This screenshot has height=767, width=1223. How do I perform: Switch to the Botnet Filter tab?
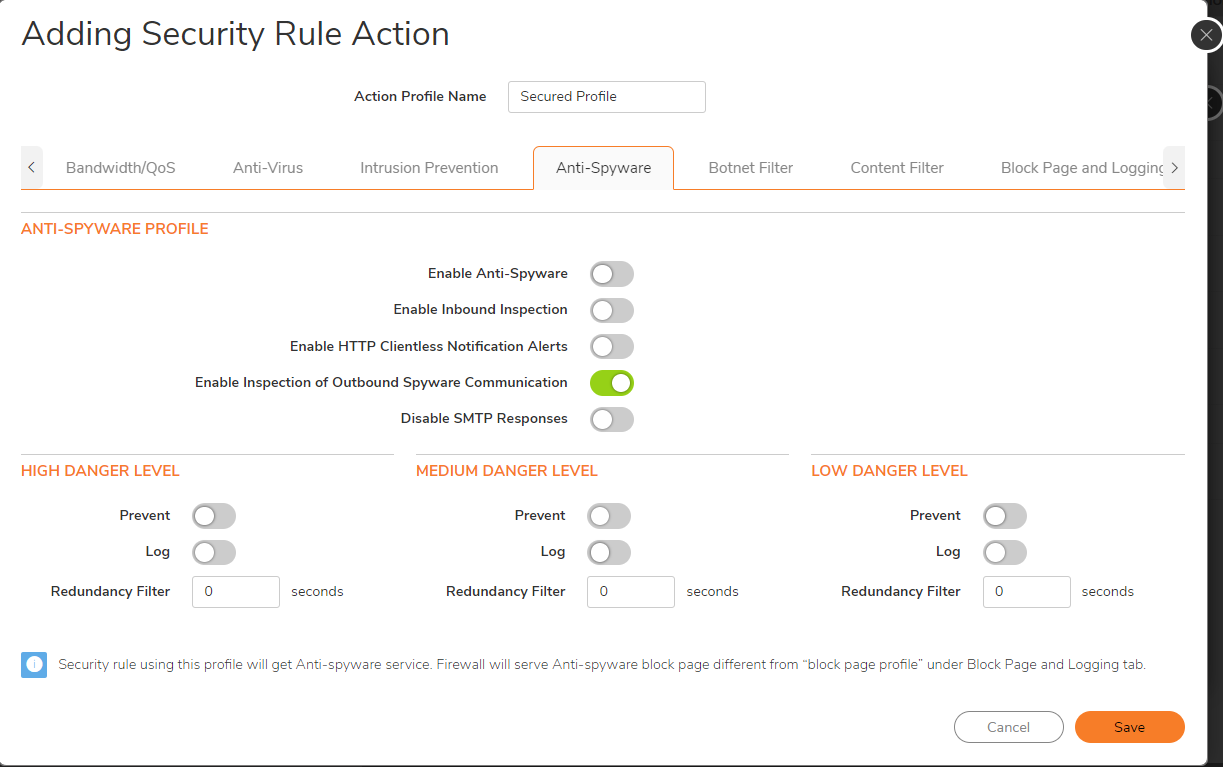[x=750, y=167]
